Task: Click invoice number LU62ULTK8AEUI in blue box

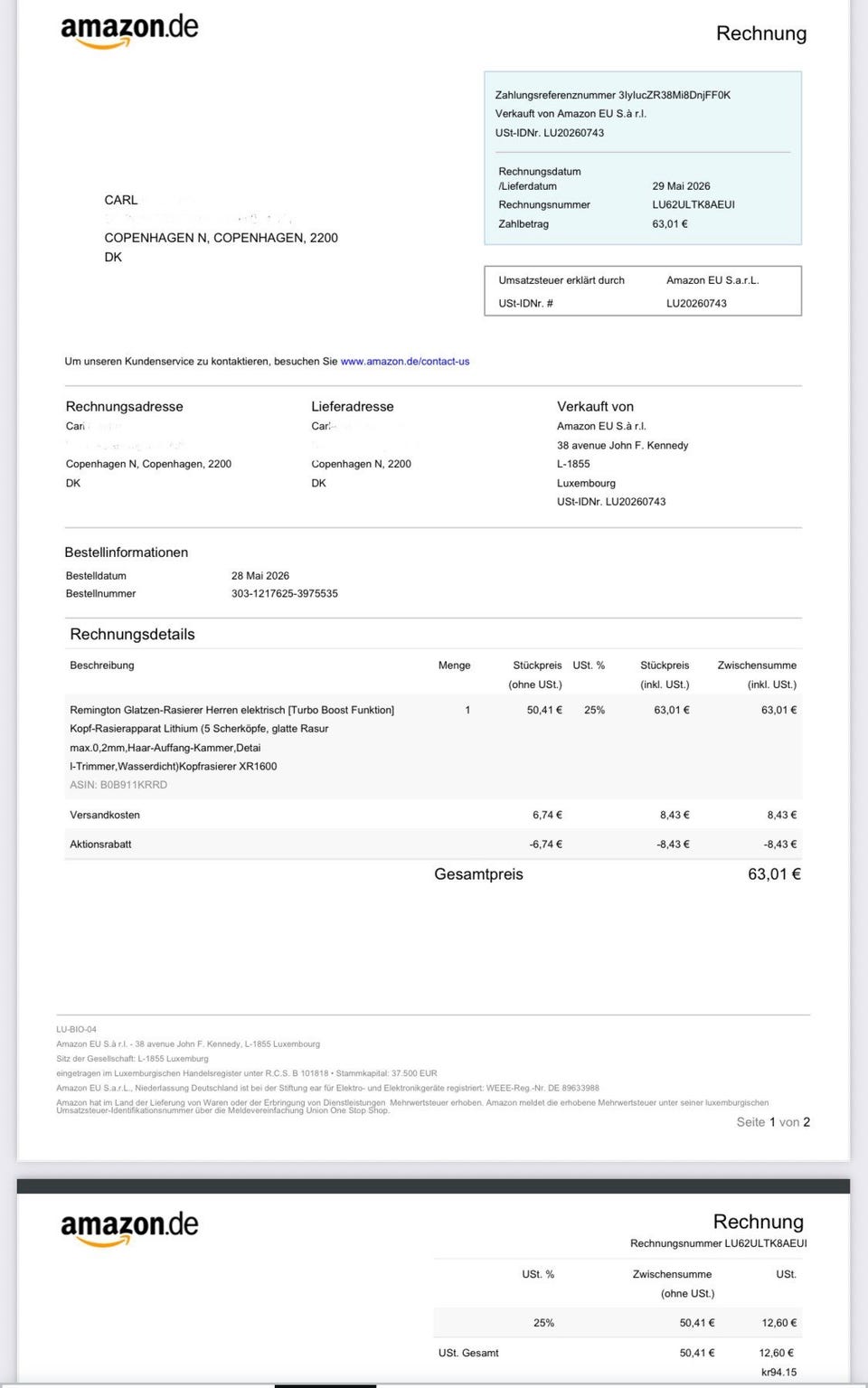Action: (x=693, y=204)
